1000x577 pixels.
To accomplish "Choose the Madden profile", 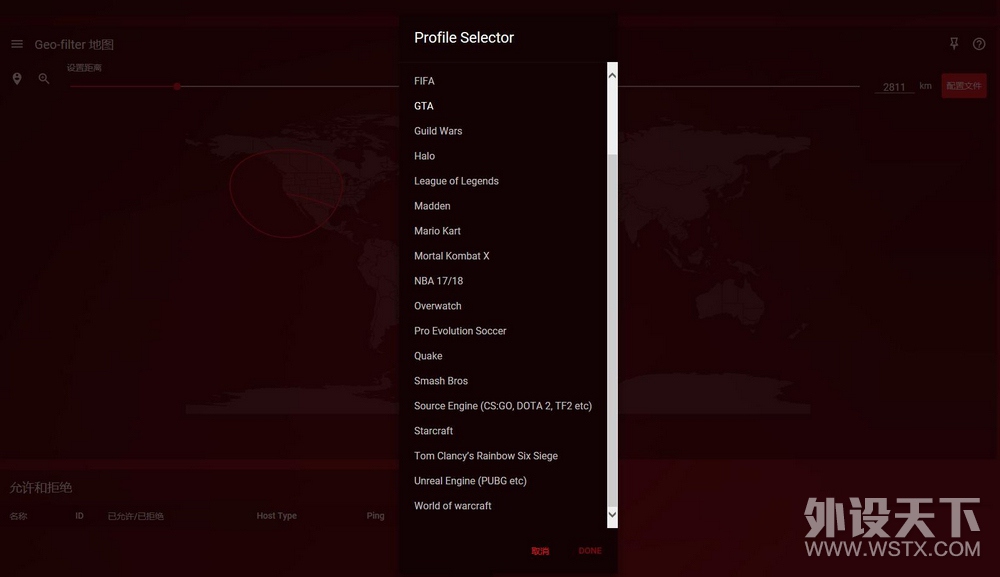I will pyautogui.click(x=432, y=206).
